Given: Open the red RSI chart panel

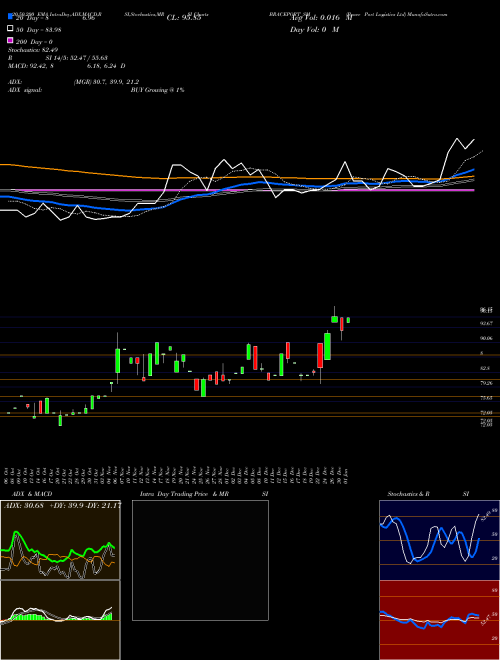Looking at the screenshot, I should coord(439,620).
